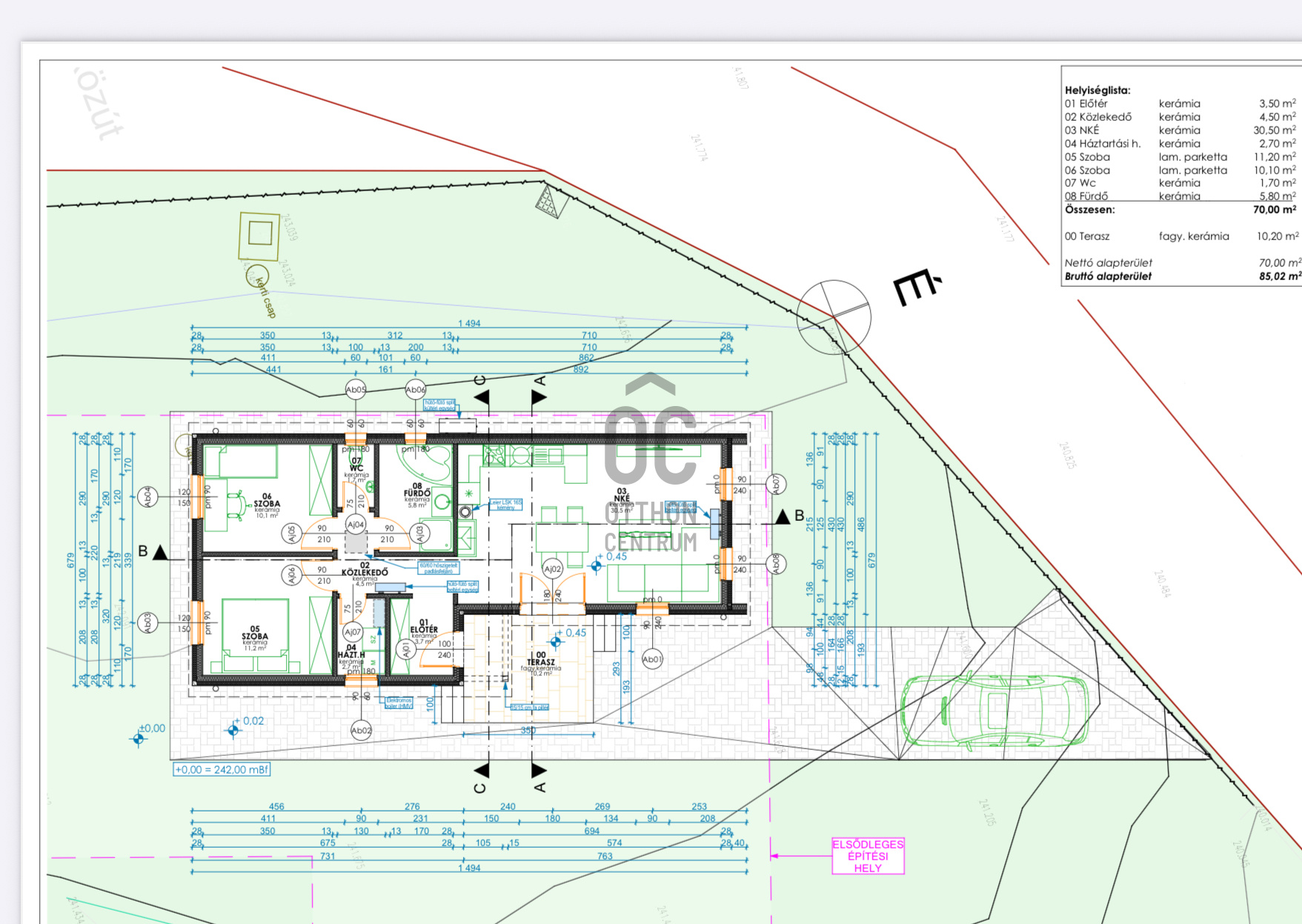Click the Ab08 window marker circle
This screenshot has width=1302, height=924.
tap(776, 564)
